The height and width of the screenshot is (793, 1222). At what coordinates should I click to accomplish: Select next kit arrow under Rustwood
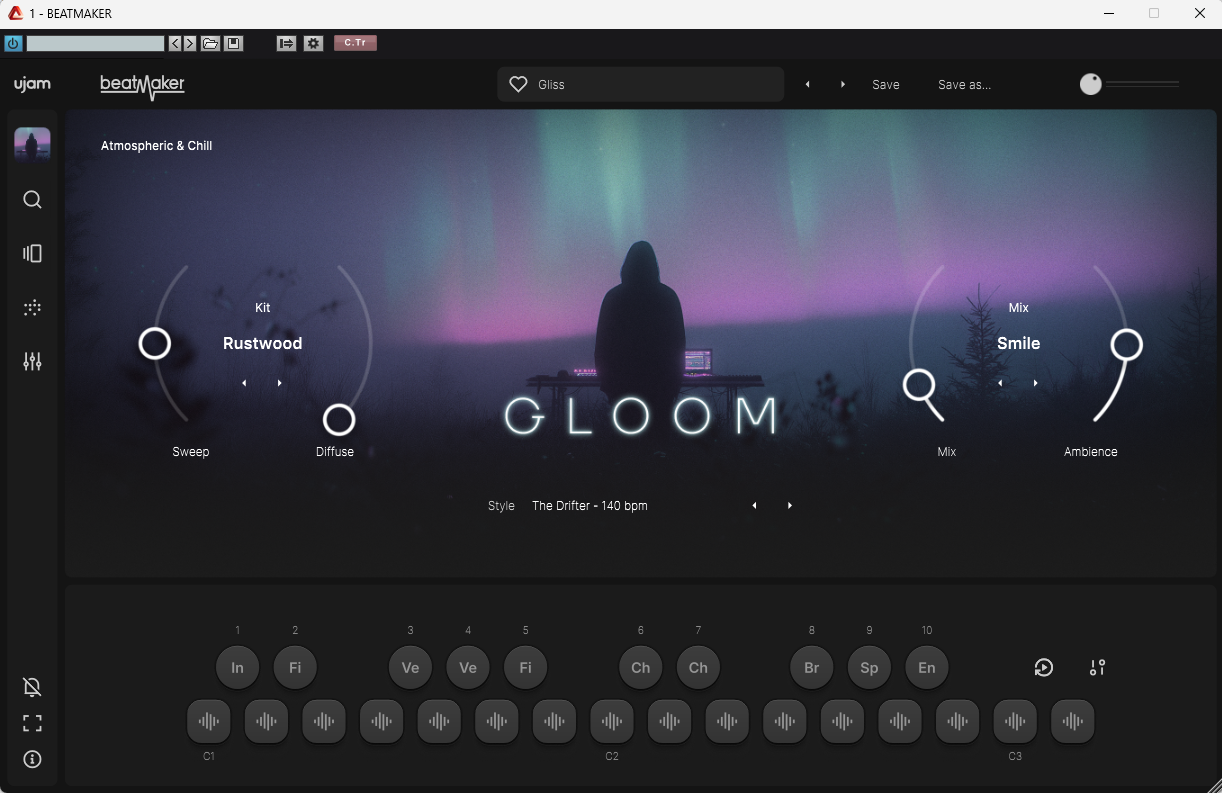click(279, 383)
